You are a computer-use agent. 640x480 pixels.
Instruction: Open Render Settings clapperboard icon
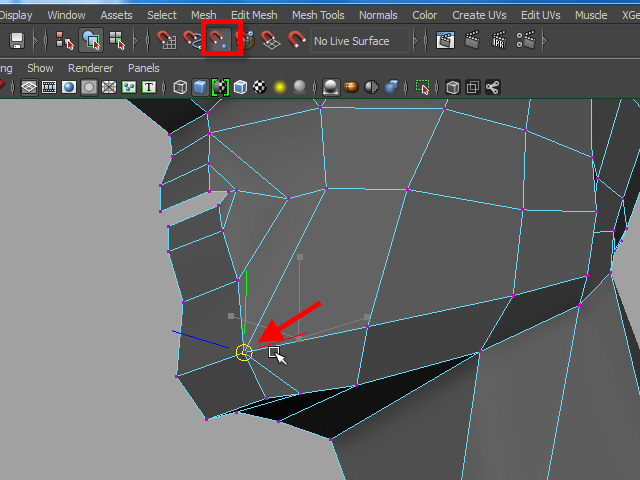click(x=526, y=40)
